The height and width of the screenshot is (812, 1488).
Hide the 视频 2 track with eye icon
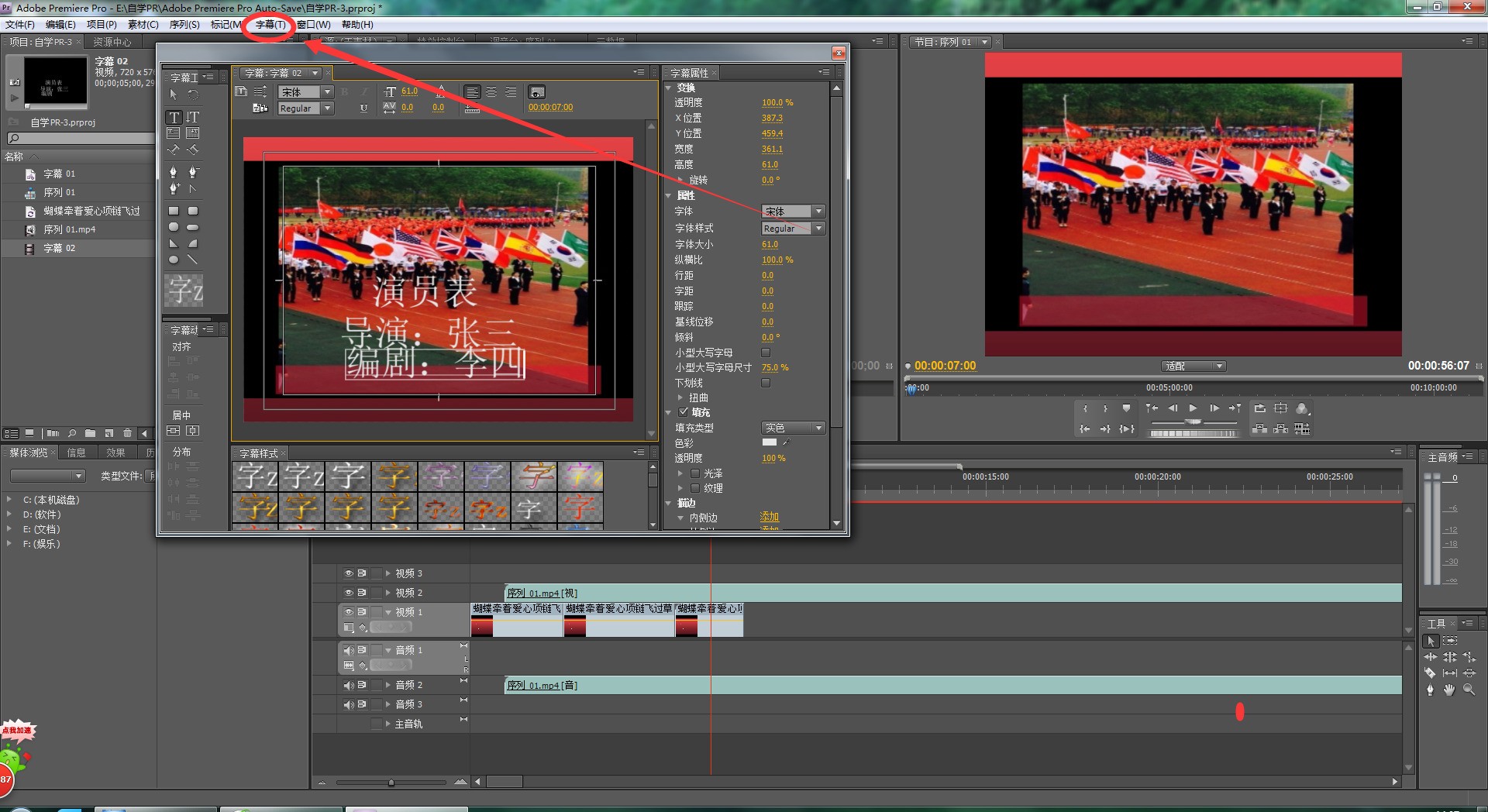coord(349,593)
